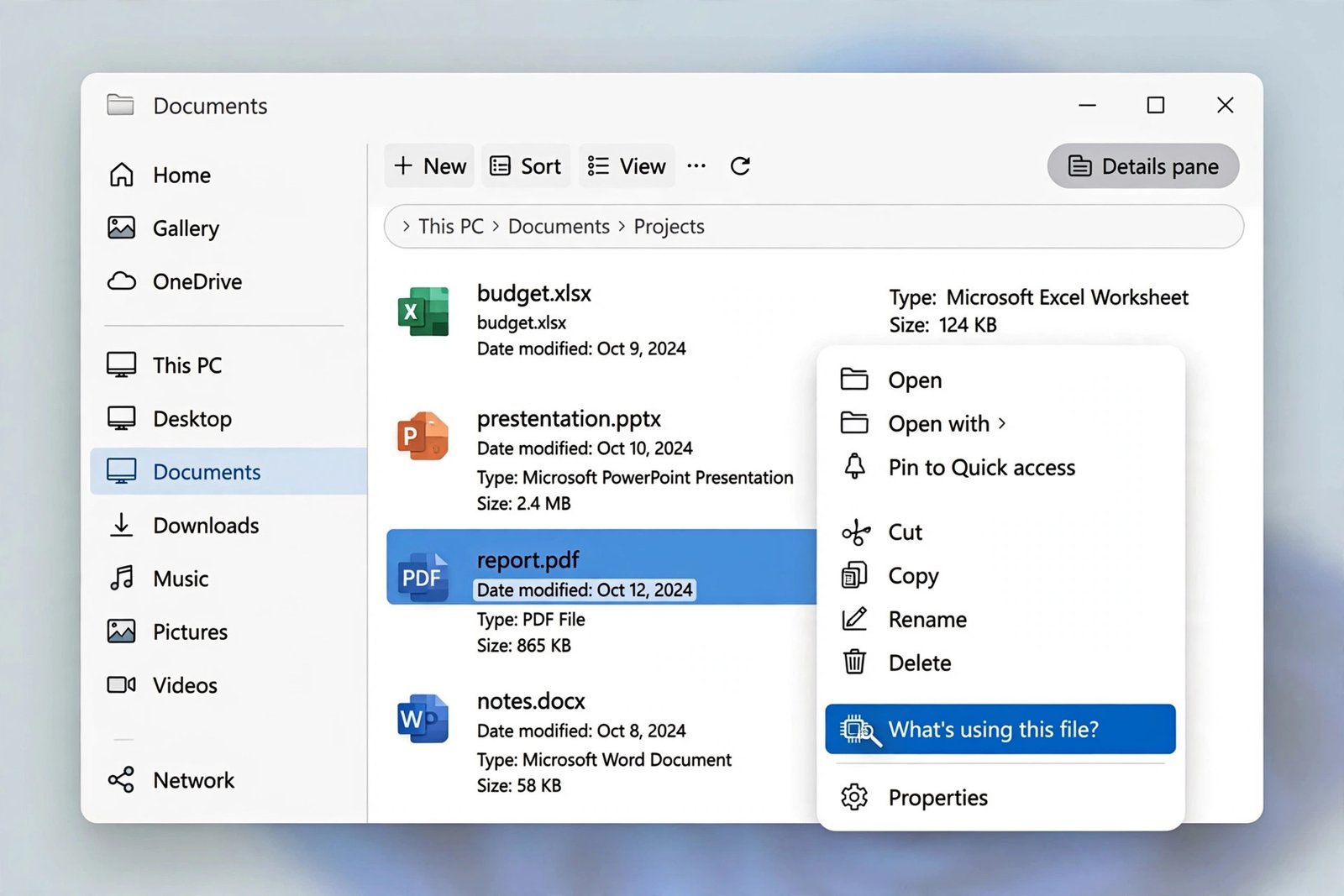Open Desktop in the navigation sidebar
Image resolution: width=1344 pixels, height=896 pixels.
click(228, 418)
